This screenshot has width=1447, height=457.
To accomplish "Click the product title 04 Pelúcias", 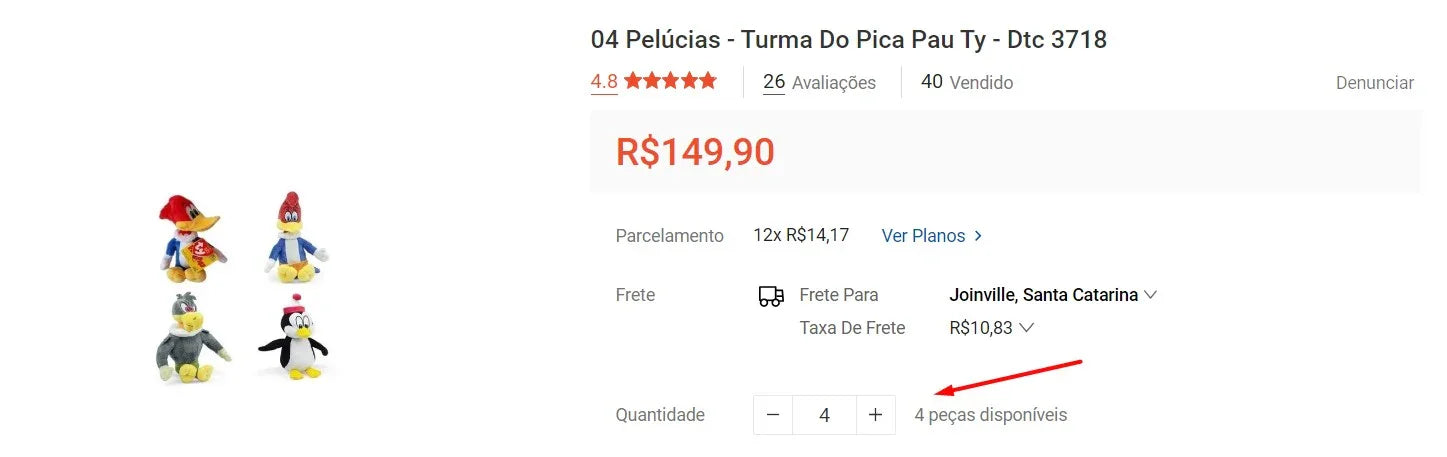I will click(848, 40).
